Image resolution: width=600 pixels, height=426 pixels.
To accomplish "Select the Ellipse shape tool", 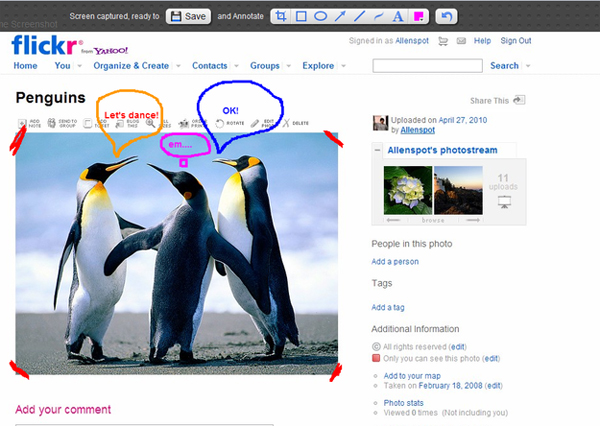I will [320, 16].
